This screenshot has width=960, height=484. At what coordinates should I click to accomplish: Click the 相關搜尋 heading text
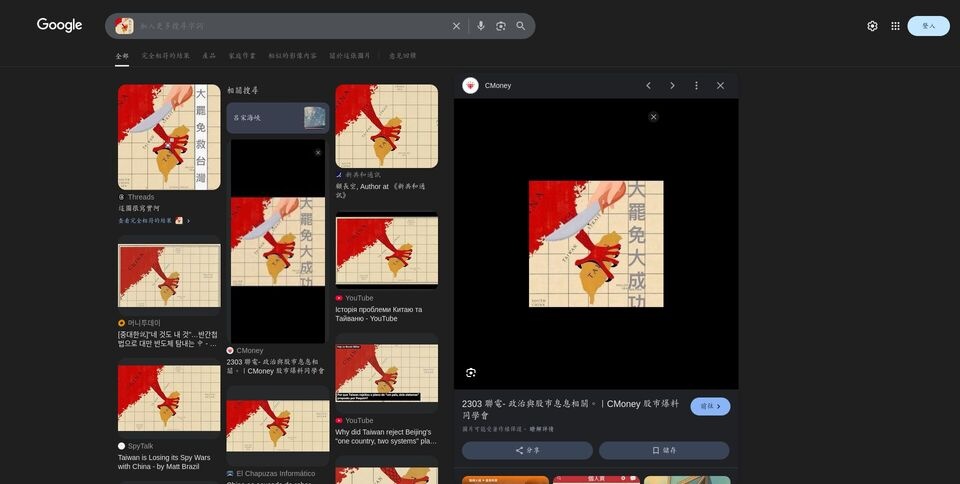(242, 90)
